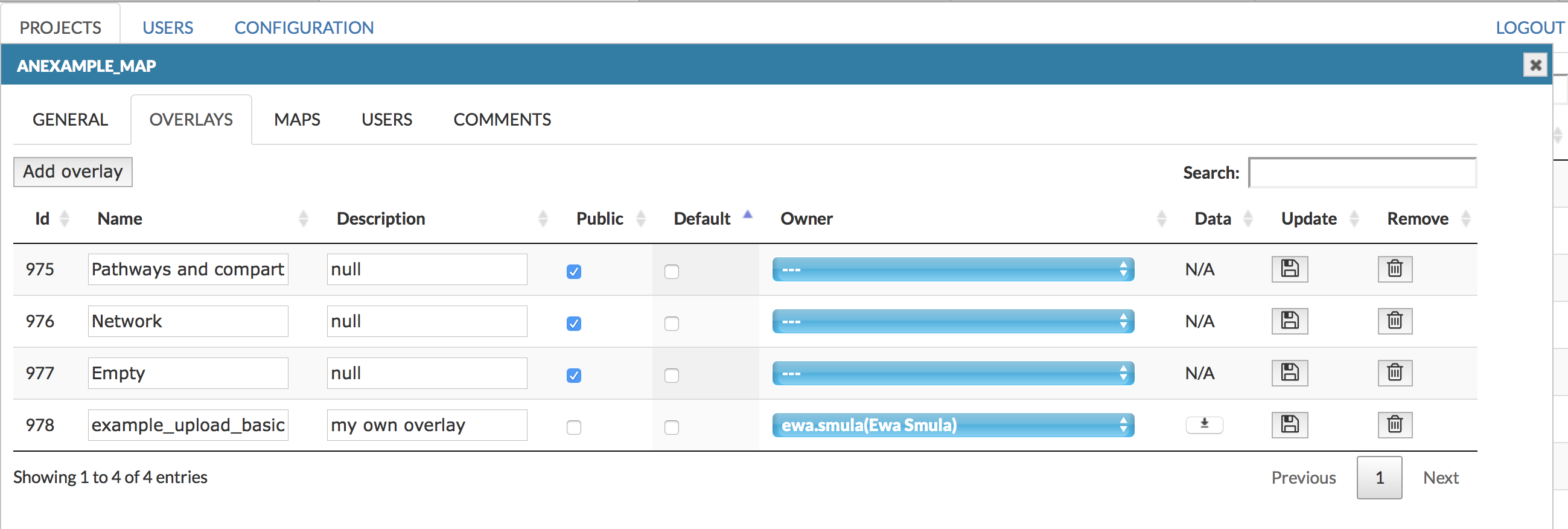Focus the overlay Search field
The height and width of the screenshot is (529, 1568).
click(1362, 173)
